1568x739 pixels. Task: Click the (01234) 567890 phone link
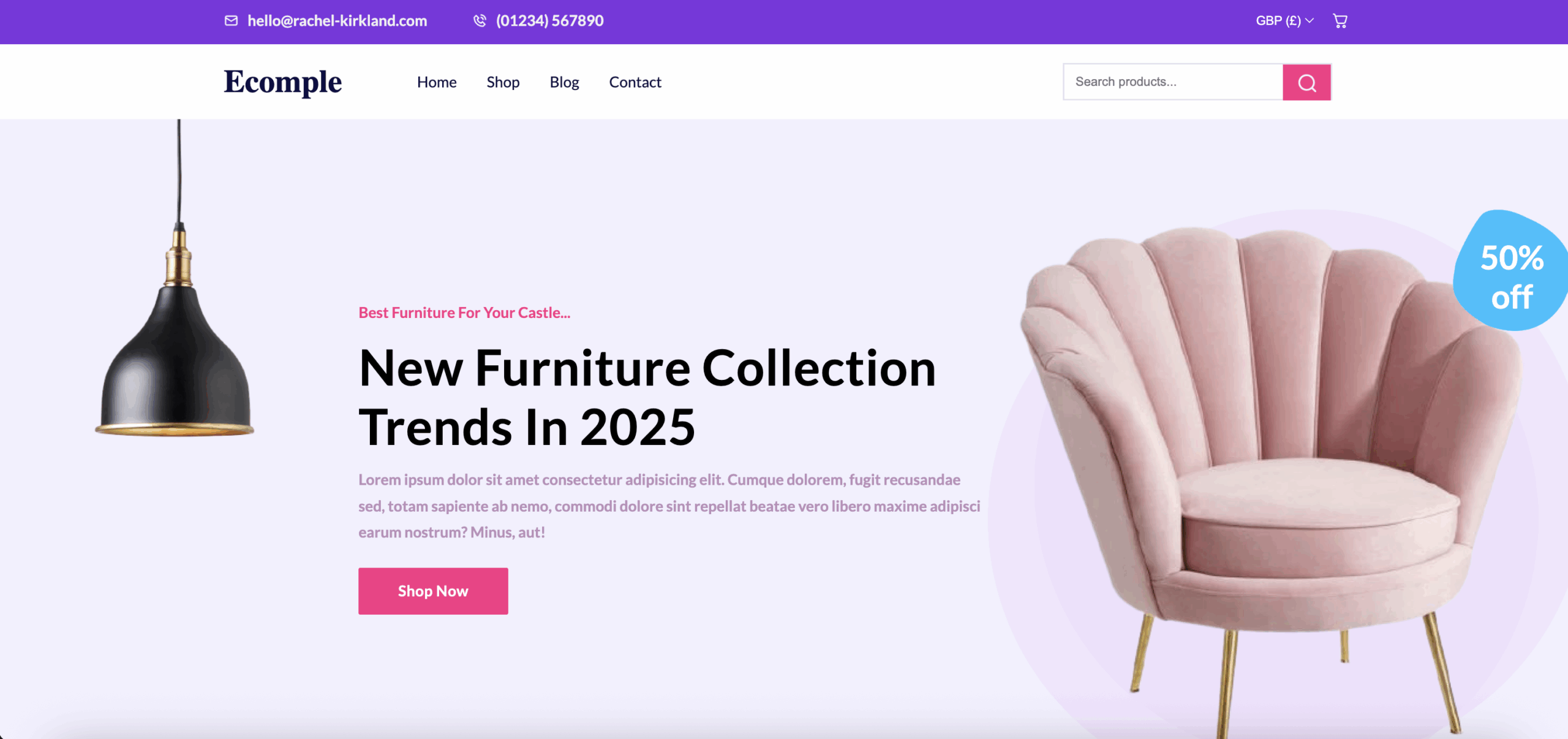pyautogui.click(x=550, y=21)
